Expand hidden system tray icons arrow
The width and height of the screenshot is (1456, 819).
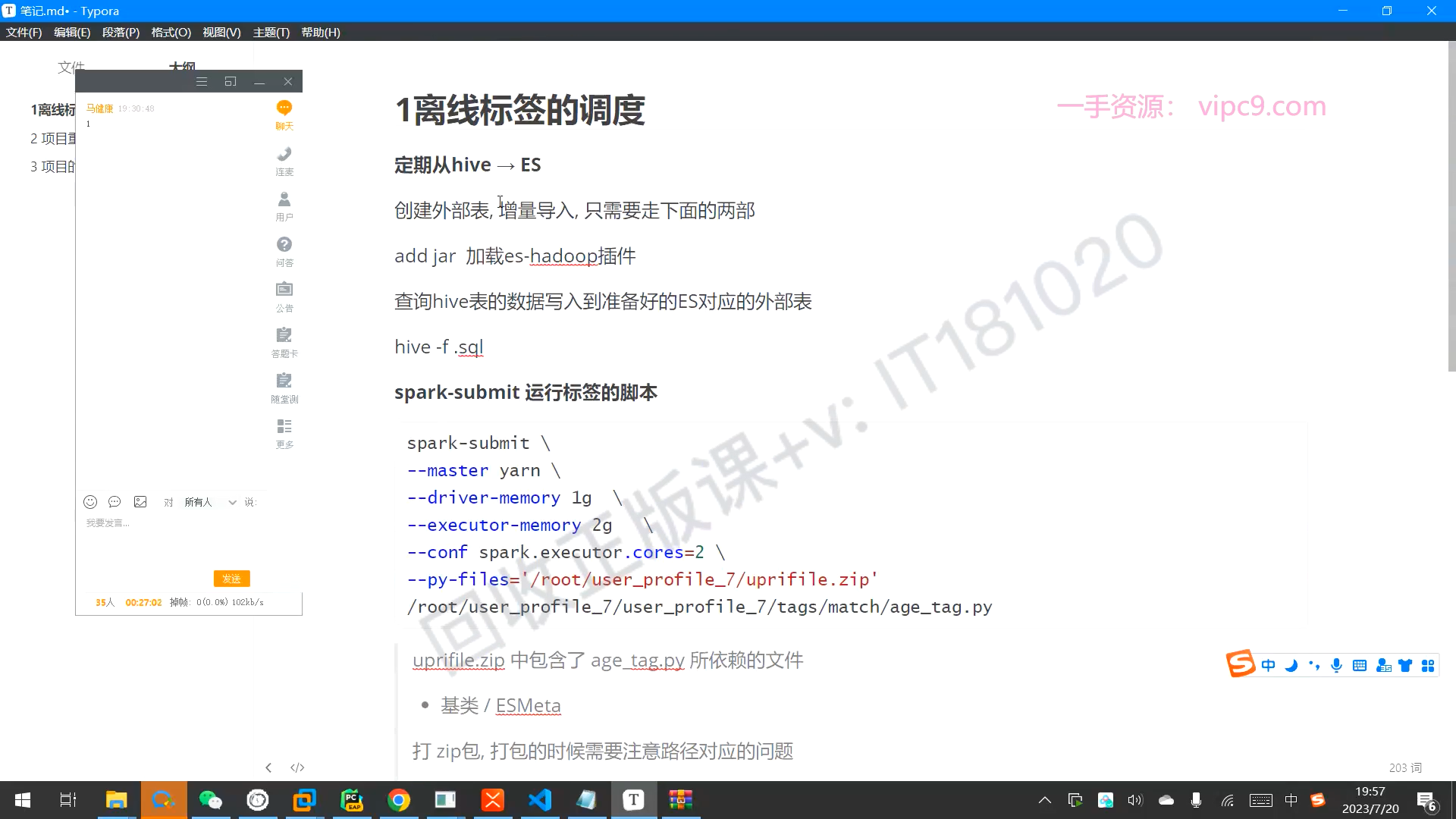coord(1044,800)
